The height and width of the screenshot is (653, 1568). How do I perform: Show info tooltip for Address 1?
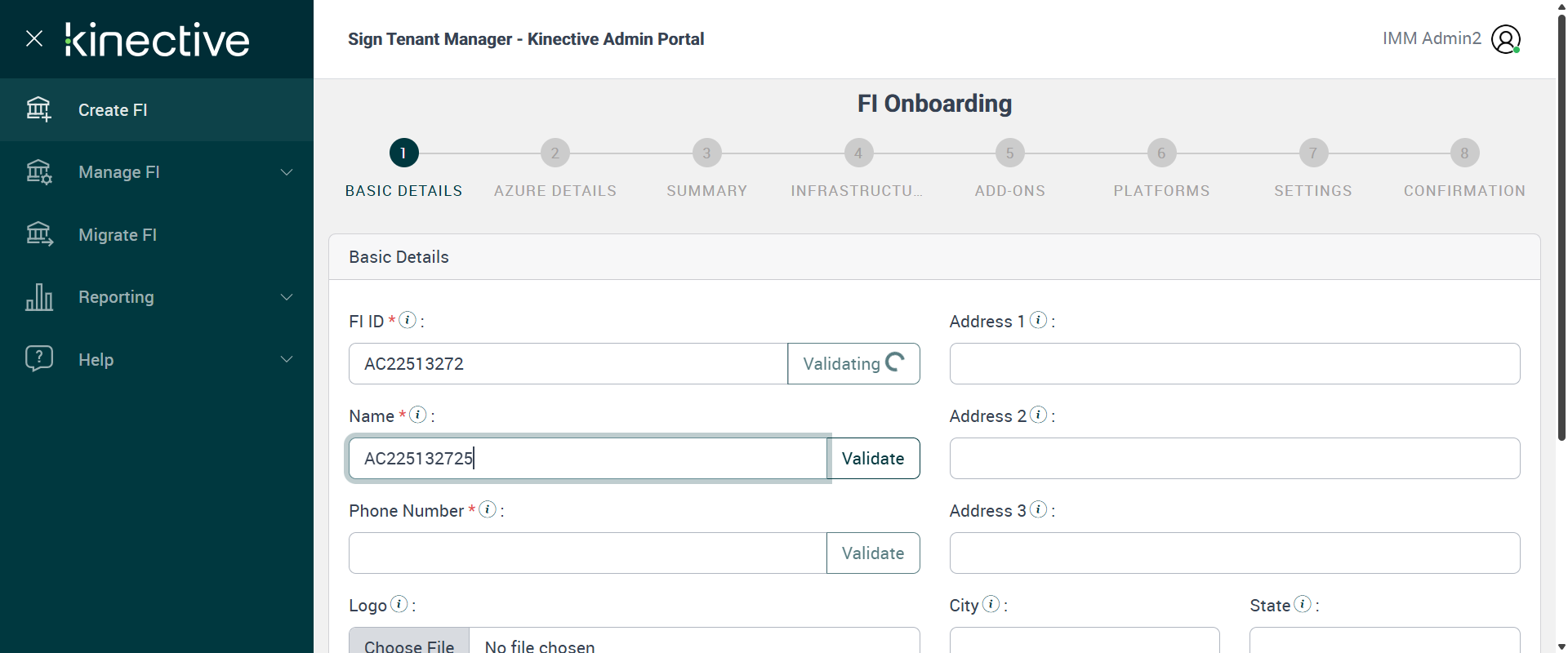1038,320
